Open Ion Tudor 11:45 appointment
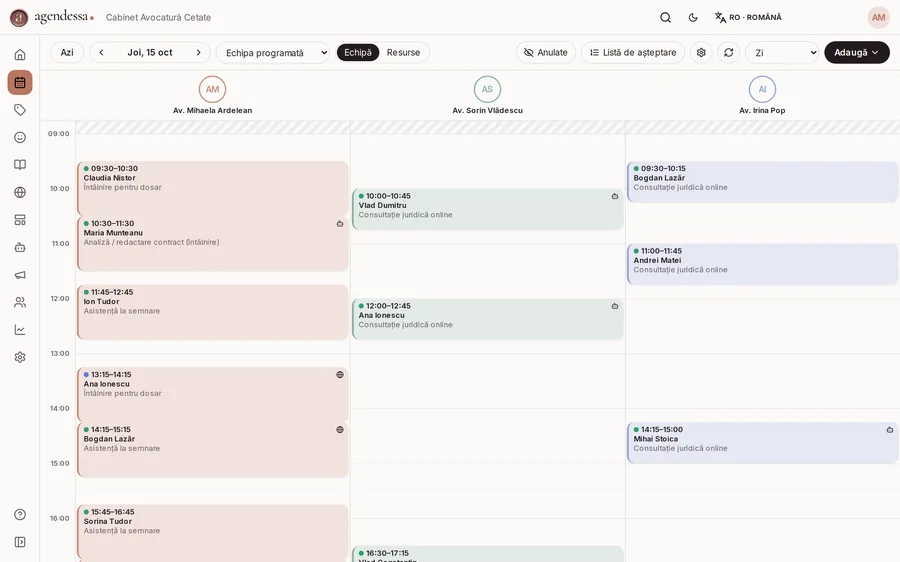 (x=213, y=312)
